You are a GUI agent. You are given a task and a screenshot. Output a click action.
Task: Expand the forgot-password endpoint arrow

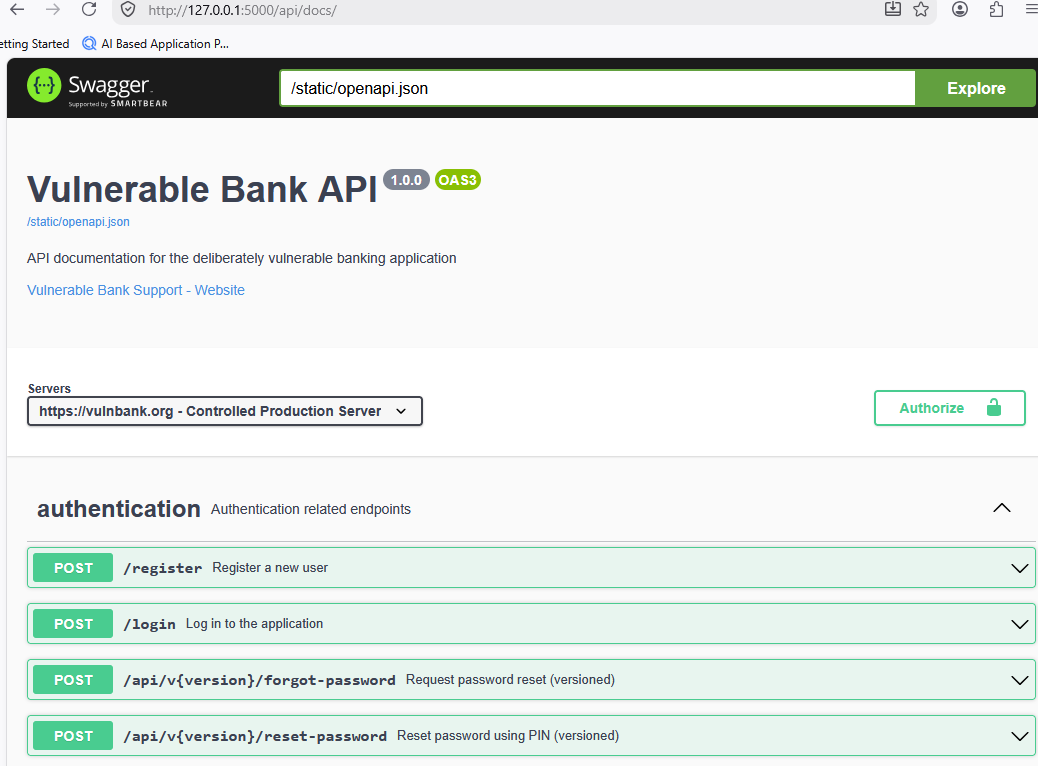(x=1019, y=680)
